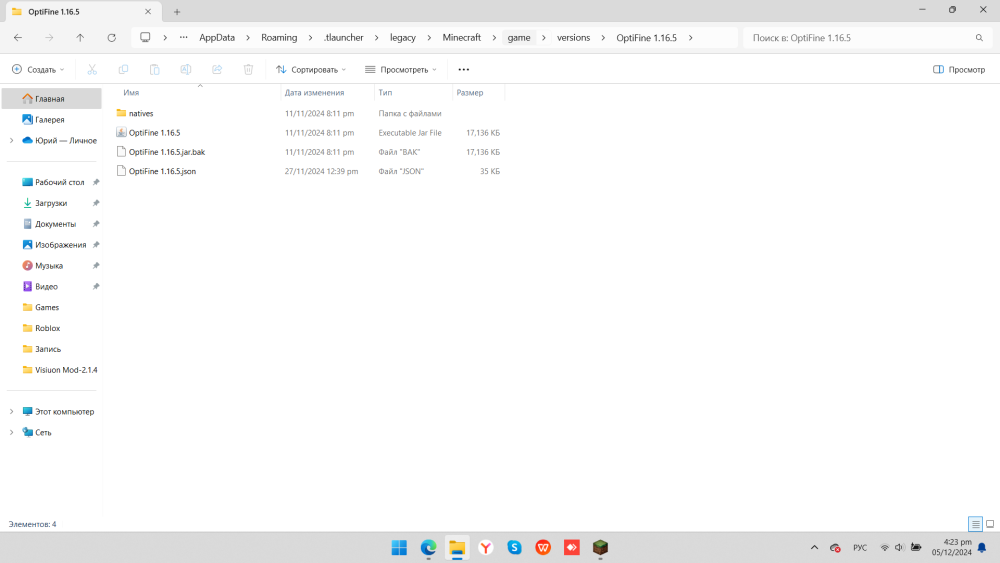Click the Roaming breadcrumb
Viewport: 1000px width, 563px height.
pyautogui.click(x=279, y=38)
